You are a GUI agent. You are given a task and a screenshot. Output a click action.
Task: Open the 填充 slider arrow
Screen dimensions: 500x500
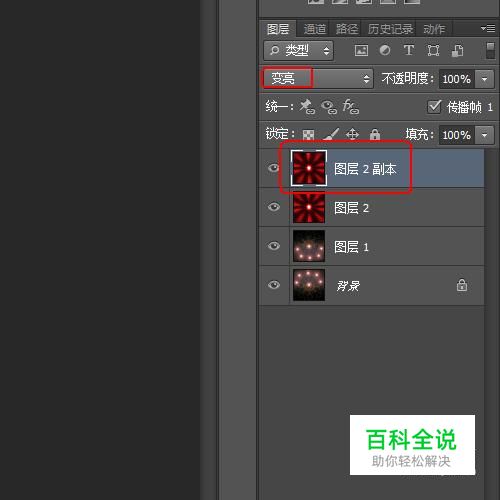coord(484,135)
